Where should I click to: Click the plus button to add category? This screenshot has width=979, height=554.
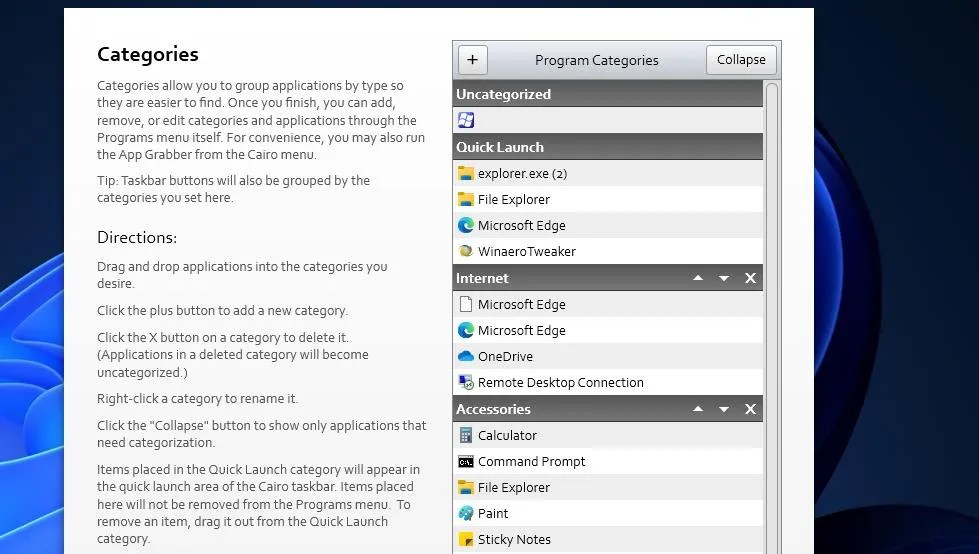click(473, 60)
